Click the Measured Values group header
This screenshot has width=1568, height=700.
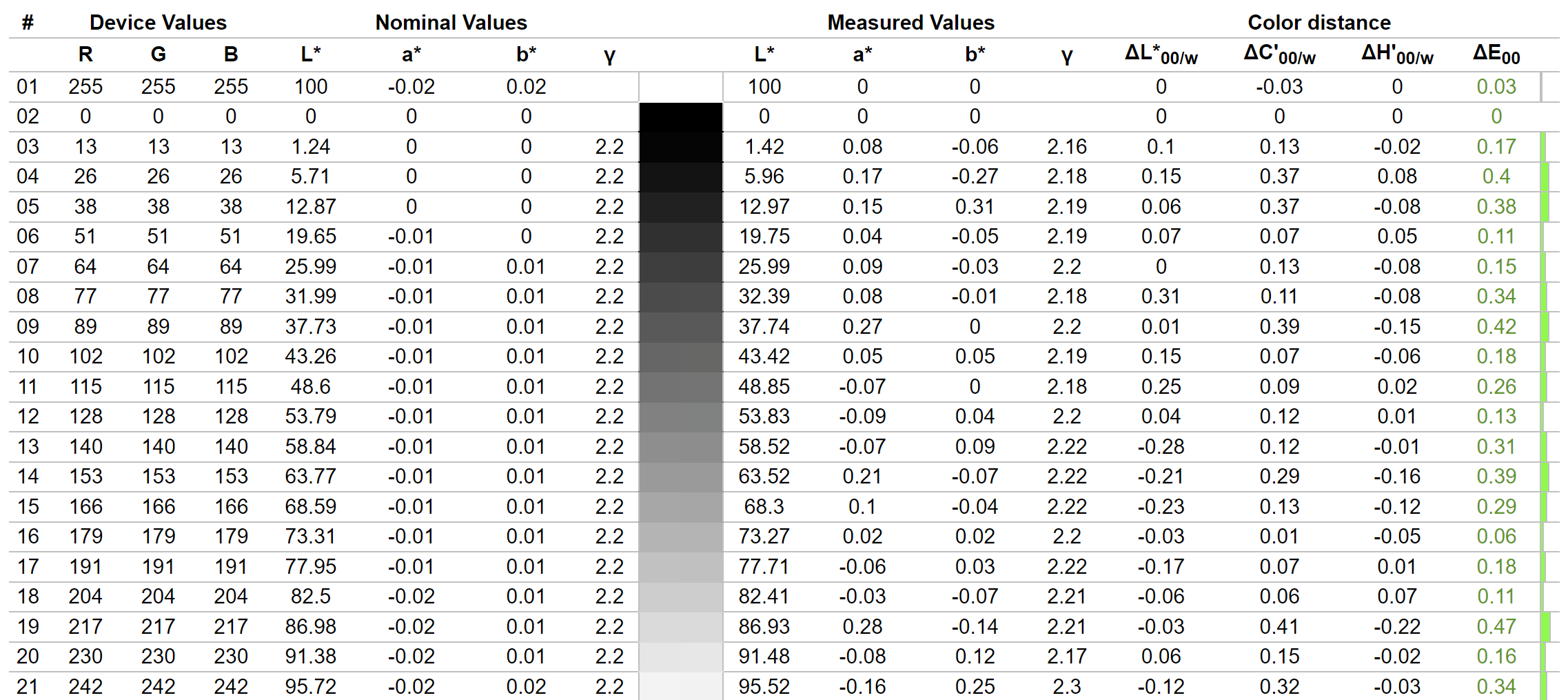(910, 23)
